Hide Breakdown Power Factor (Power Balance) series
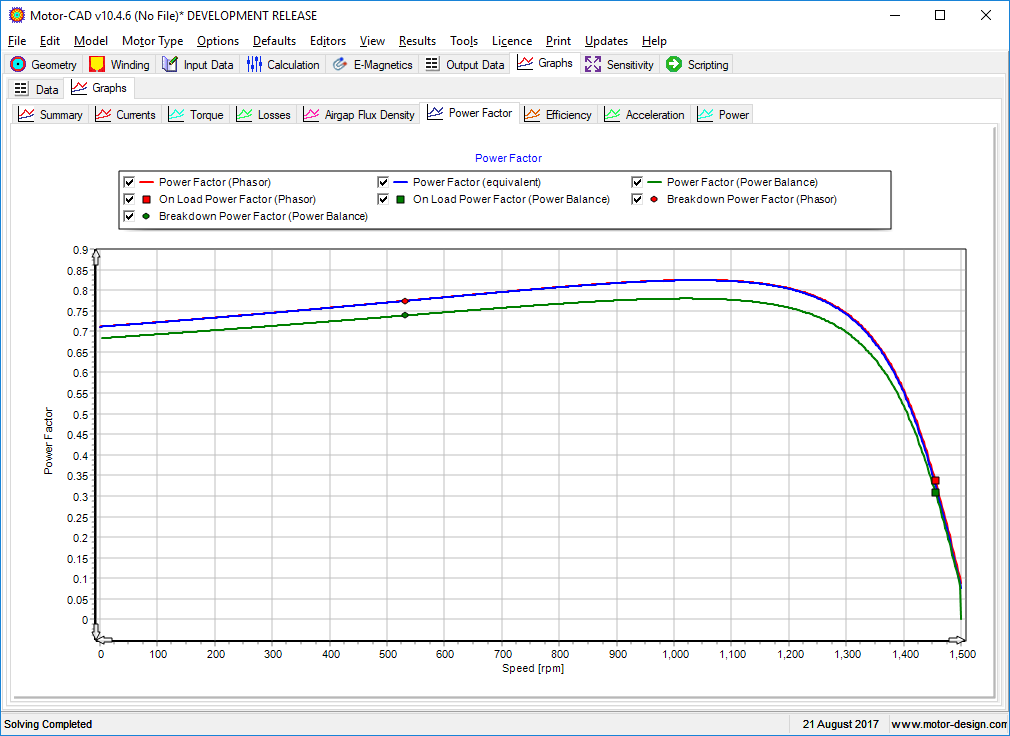 [x=129, y=216]
